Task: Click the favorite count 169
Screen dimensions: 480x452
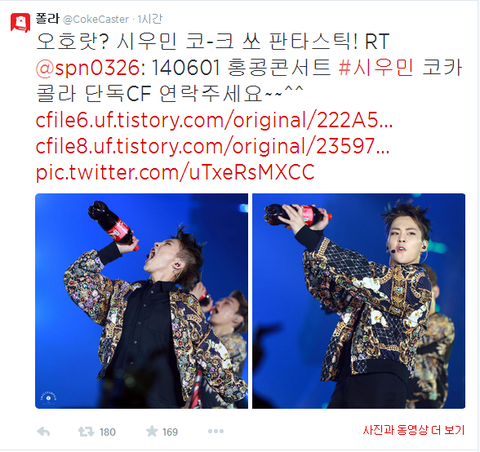Action: 170,432
